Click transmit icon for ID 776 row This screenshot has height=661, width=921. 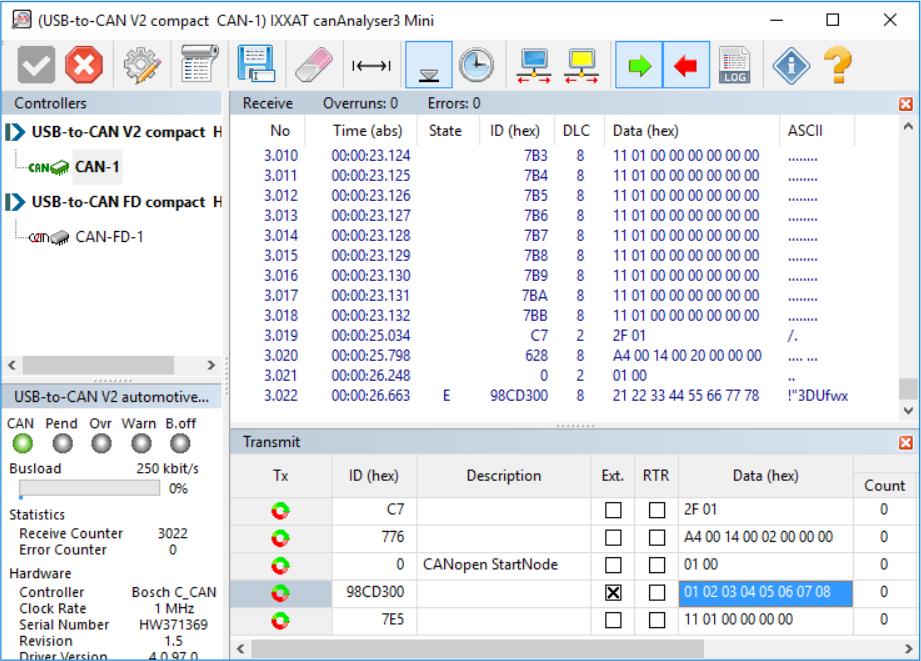point(280,538)
